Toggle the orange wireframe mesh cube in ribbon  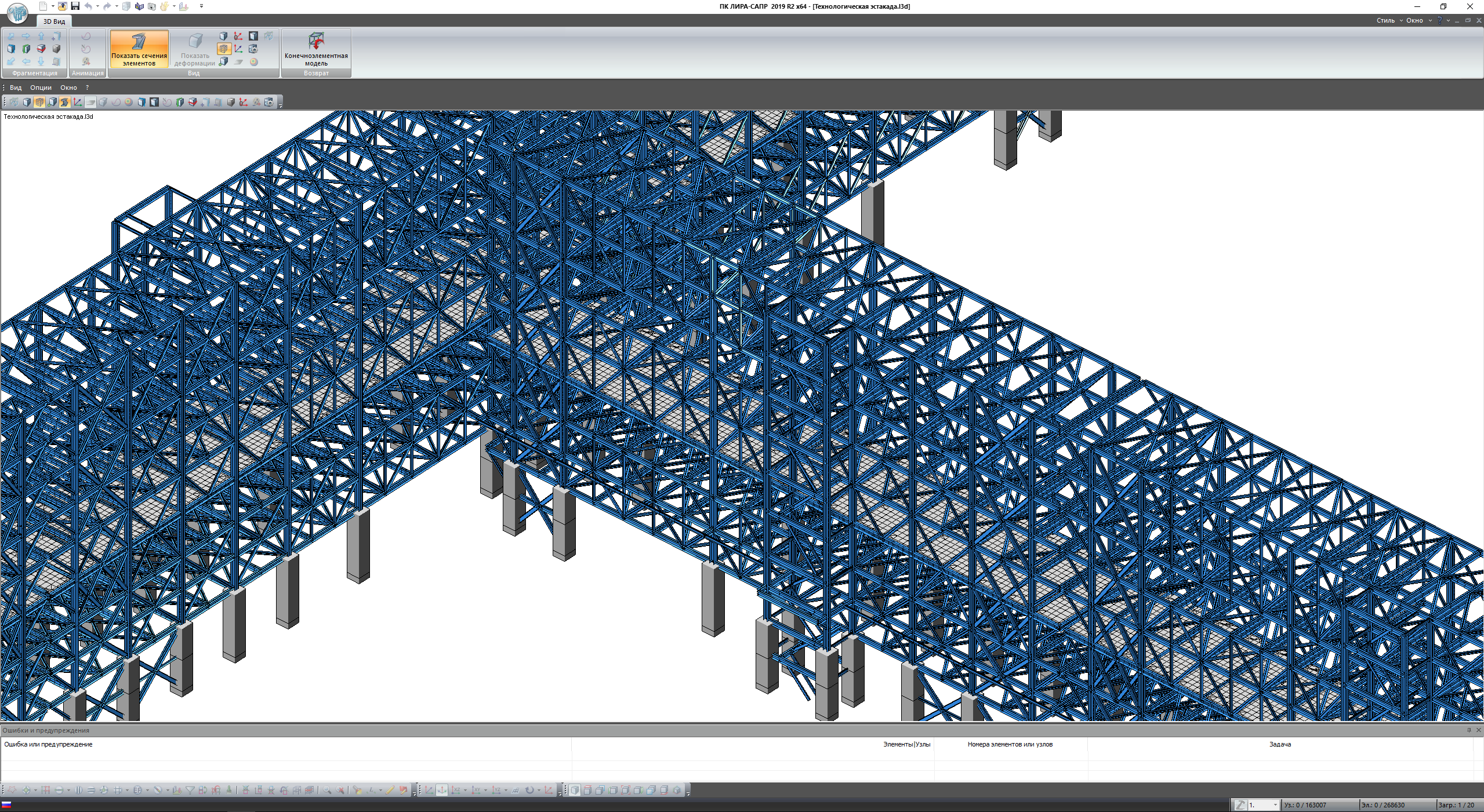coord(224,49)
